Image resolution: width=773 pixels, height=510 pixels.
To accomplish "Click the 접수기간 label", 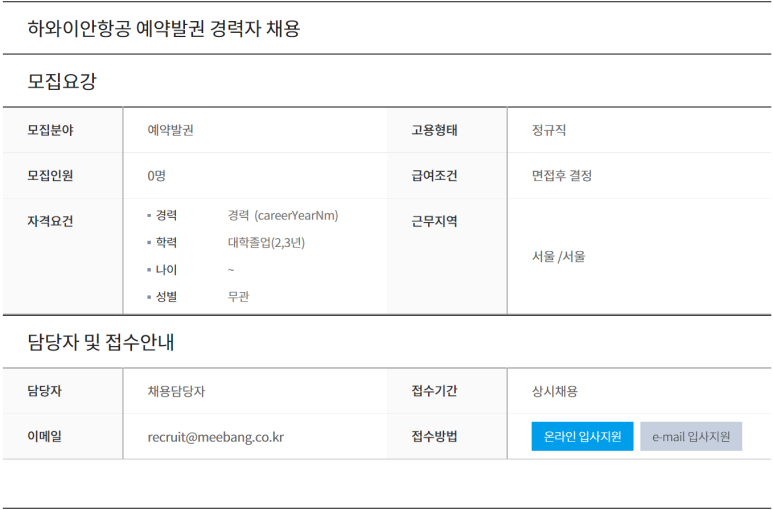I will click(434, 391).
